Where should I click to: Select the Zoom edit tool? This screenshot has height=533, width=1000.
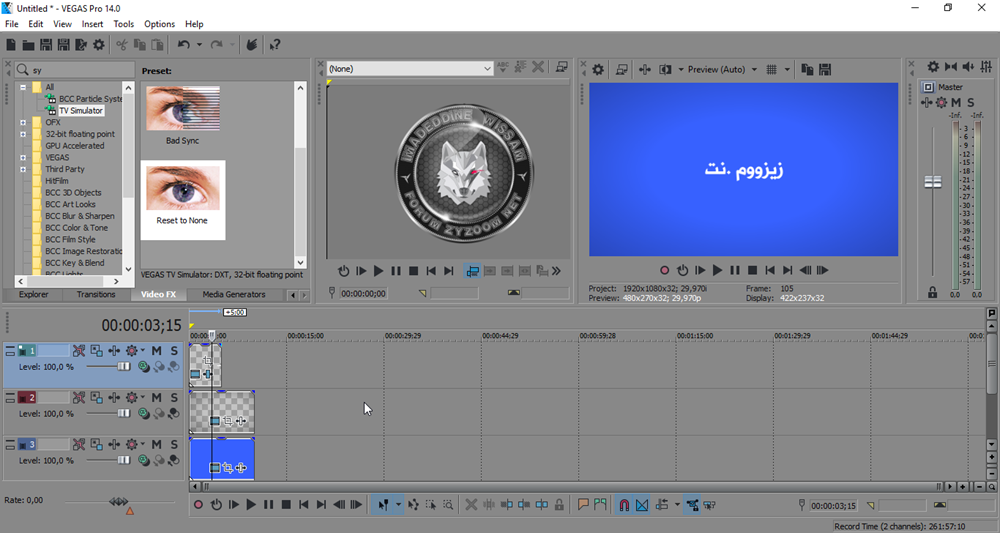pos(448,505)
